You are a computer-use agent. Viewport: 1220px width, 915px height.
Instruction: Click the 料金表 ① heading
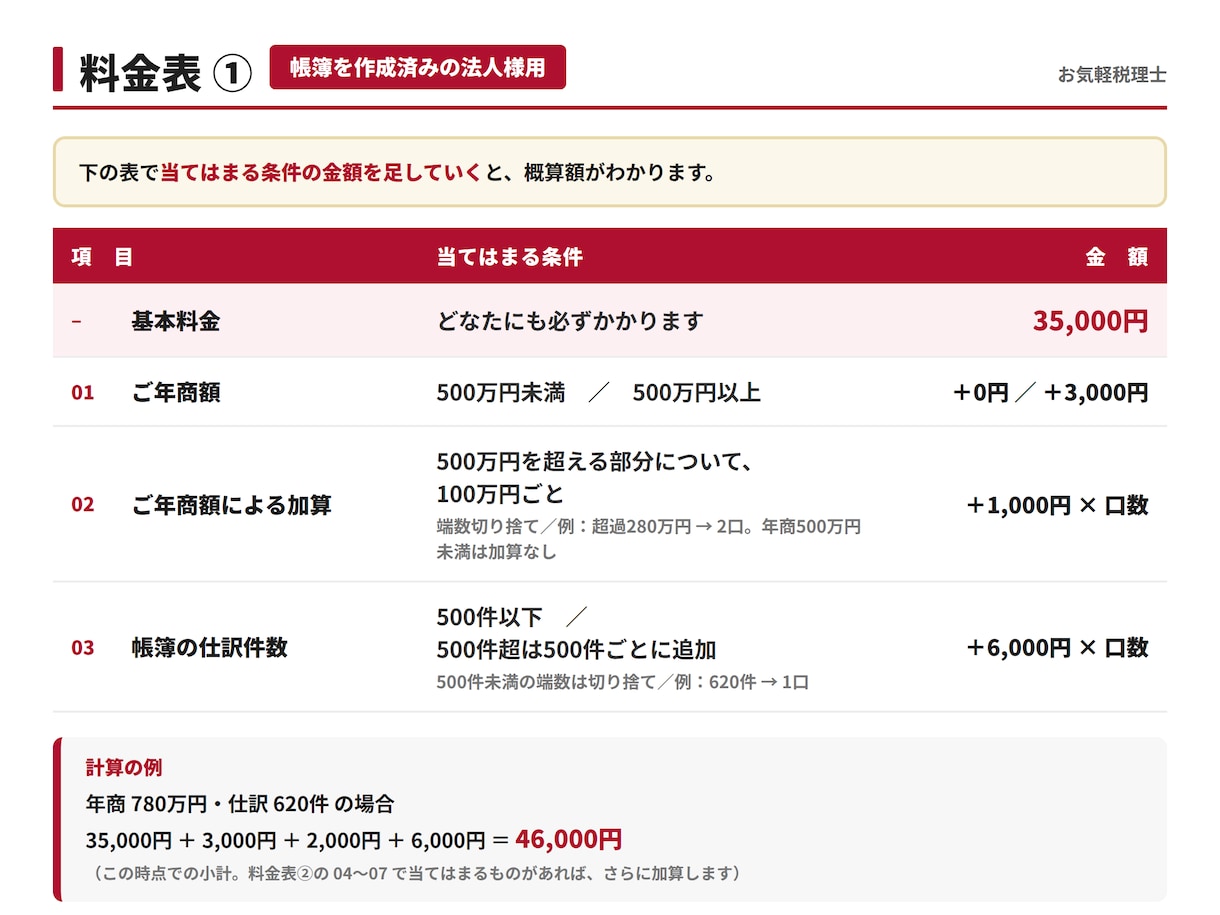pyautogui.click(x=165, y=74)
